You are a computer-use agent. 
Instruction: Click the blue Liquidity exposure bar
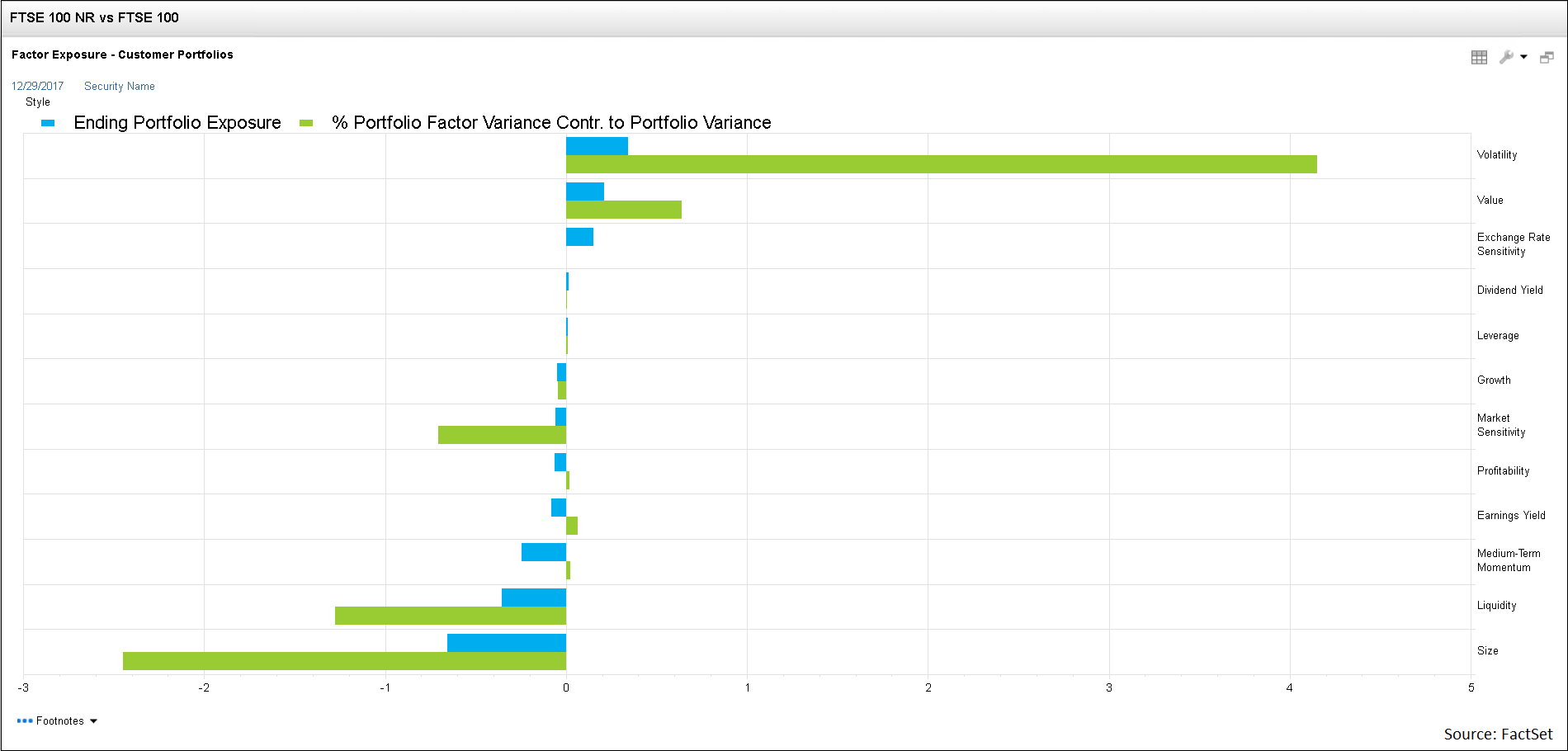(x=534, y=597)
